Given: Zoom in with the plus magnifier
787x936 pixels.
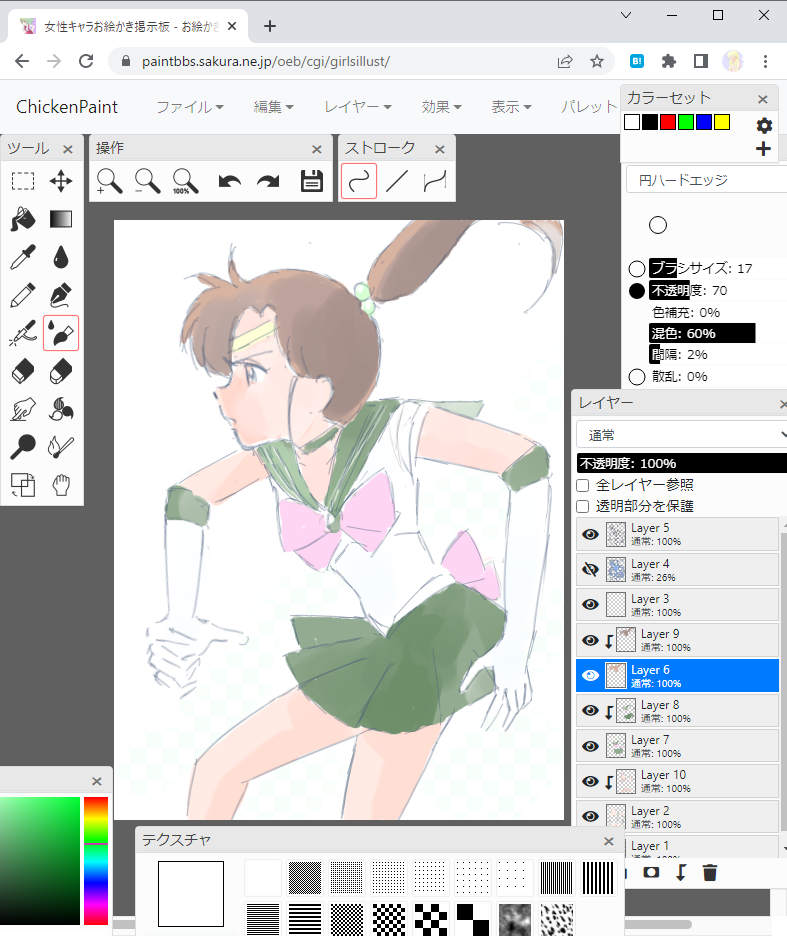Looking at the screenshot, I should click(x=109, y=181).
